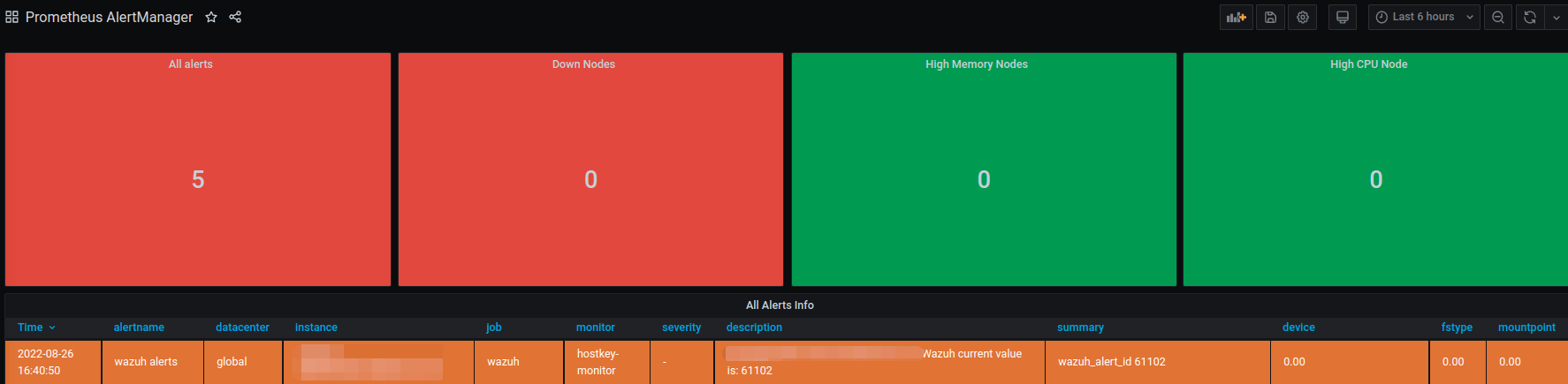Click the All alerts panel title
The height and width of the screenshot is (384, 1568).
[191, 64]
